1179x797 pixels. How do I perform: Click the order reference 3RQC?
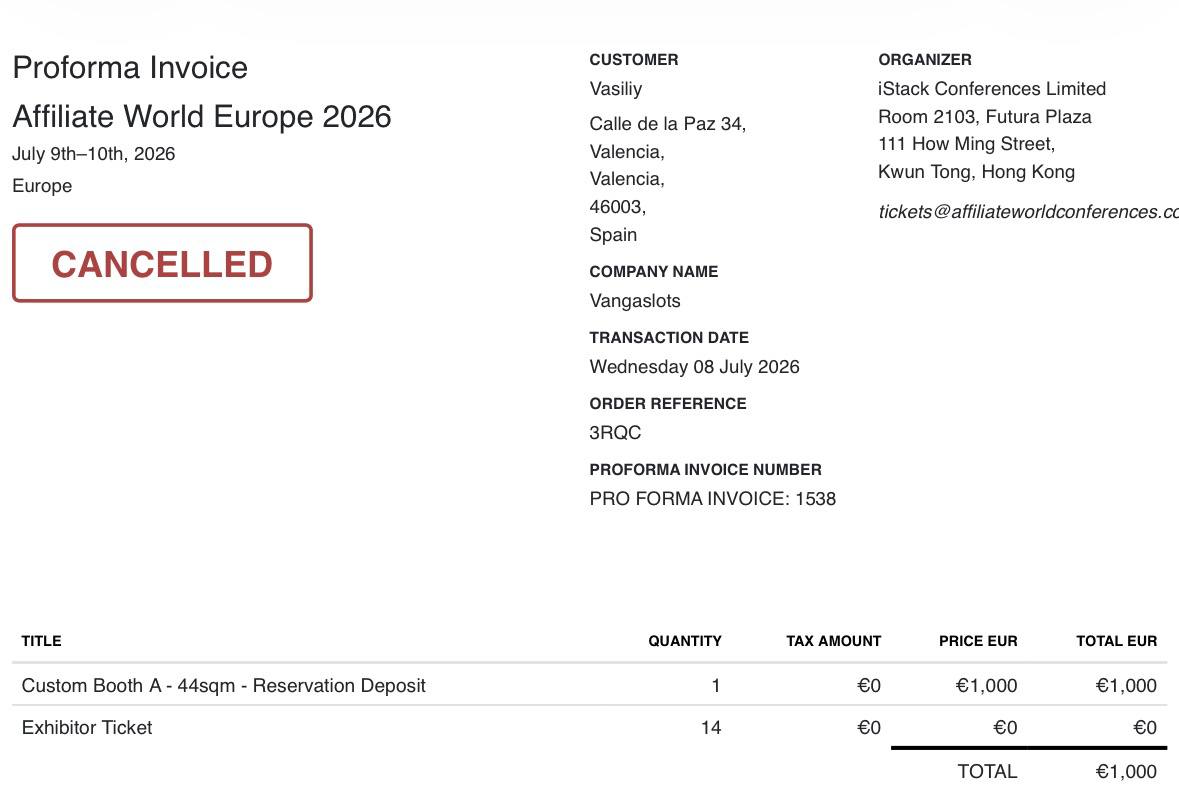615,433
